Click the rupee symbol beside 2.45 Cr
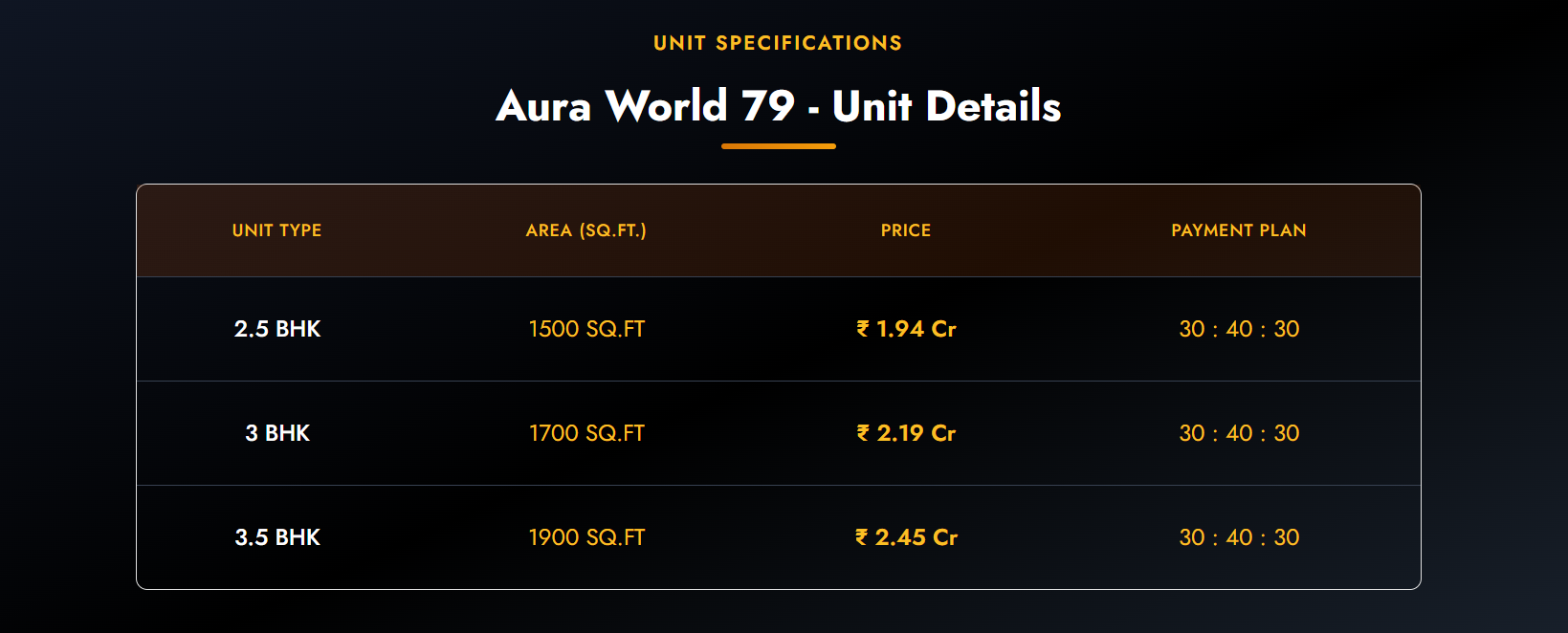Image resolution: width=1568 pixels, height=633 pixels. pos(862,537)
